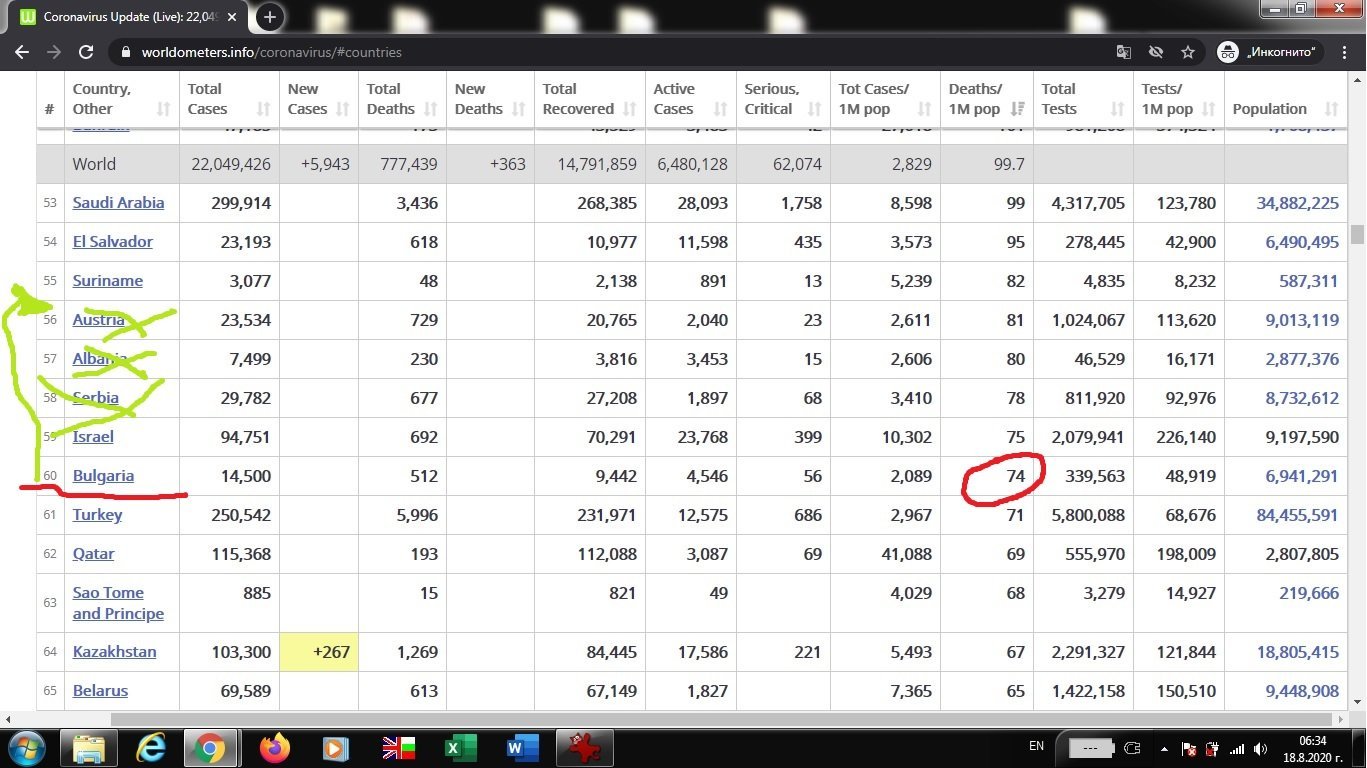Open the Incognito profile indicator
Viewport: 1367px width, 768px height.
tap(1268, 52)
